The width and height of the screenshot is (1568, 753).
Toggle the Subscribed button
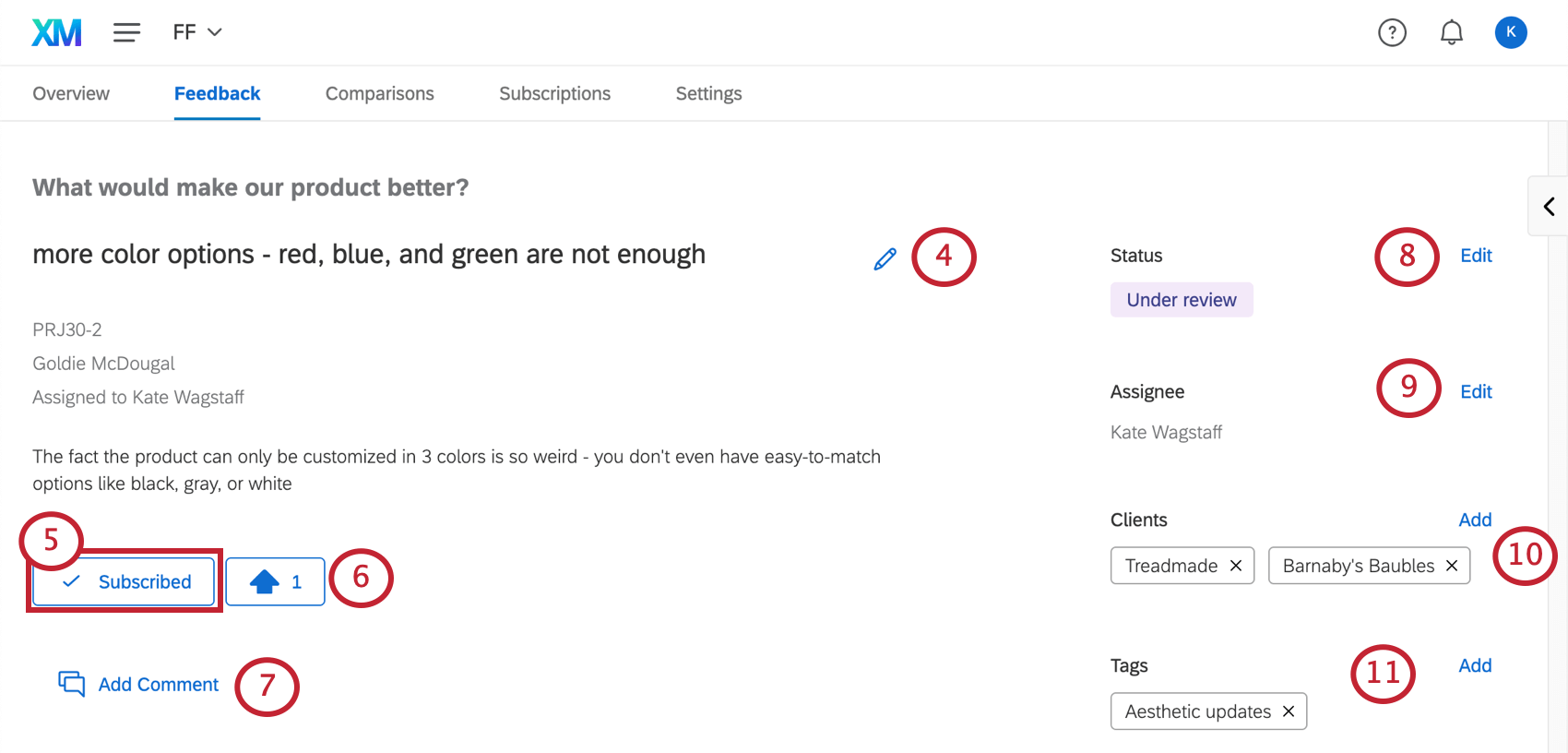coord(125,581)
